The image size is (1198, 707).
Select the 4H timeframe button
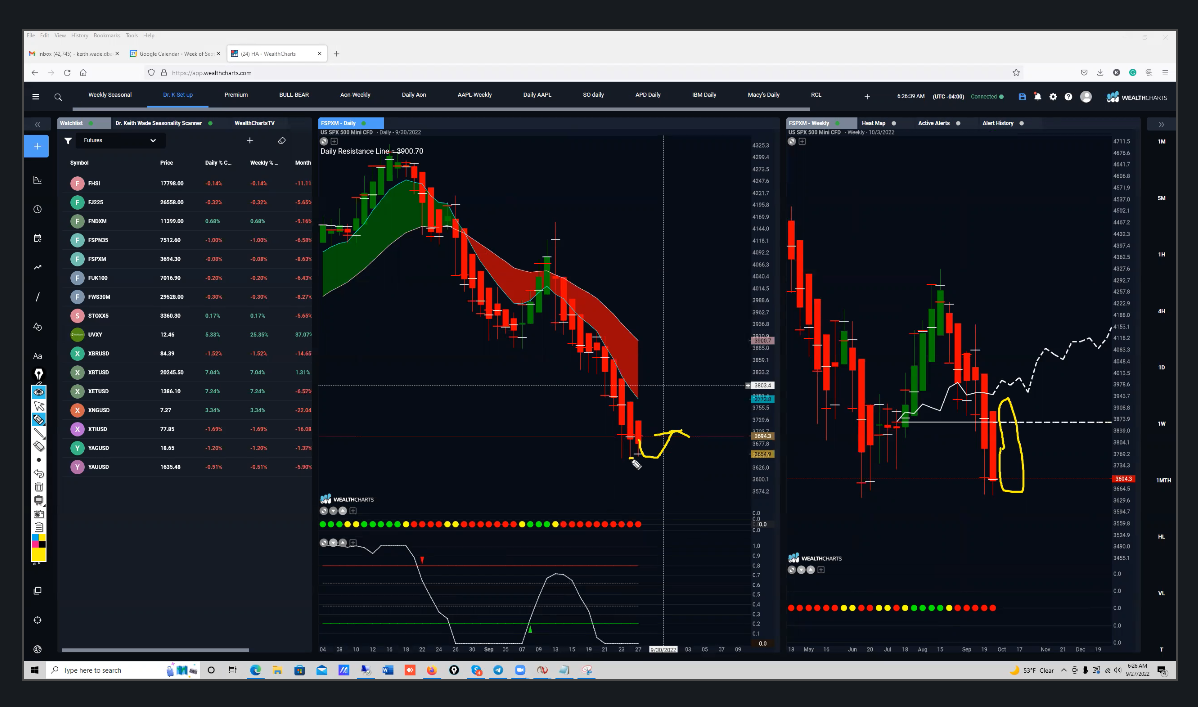[1161, 311]
